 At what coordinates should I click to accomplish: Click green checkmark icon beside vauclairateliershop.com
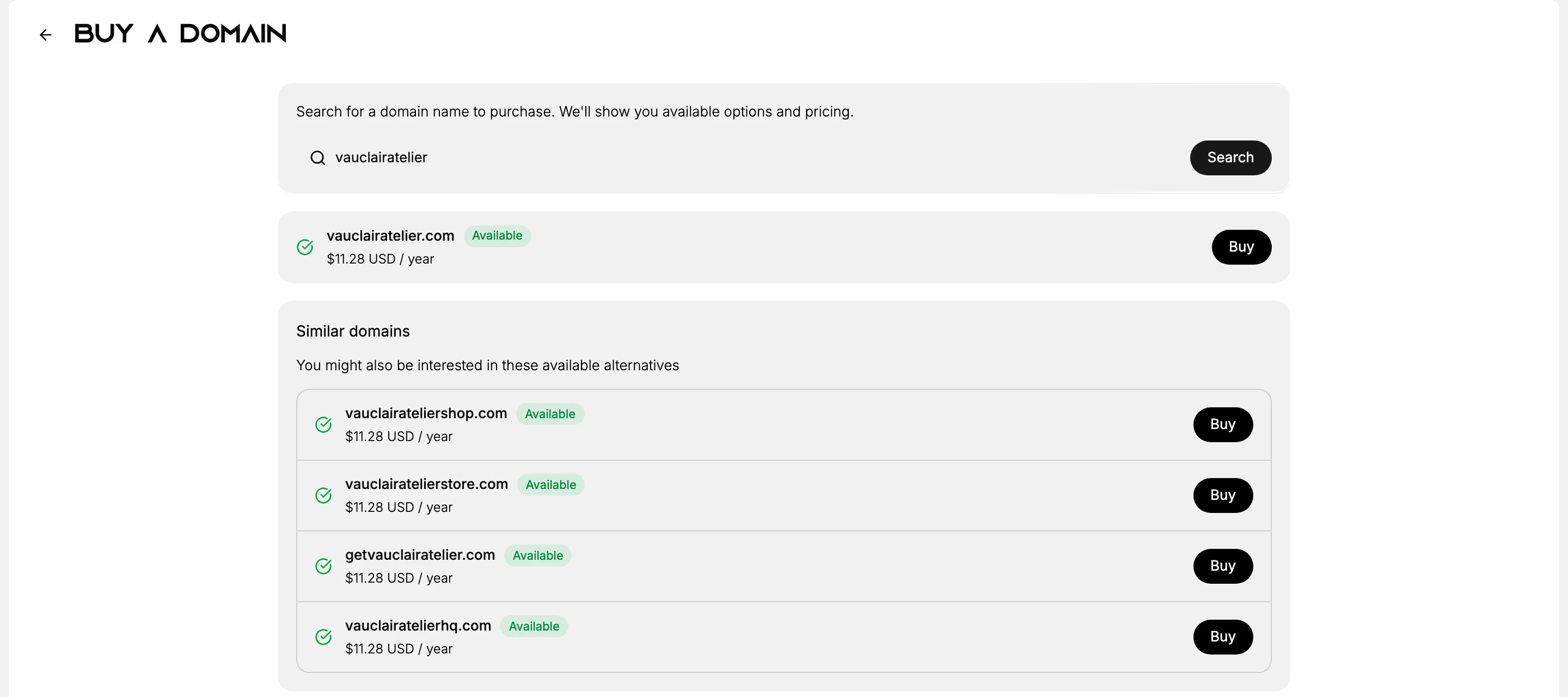pyautogui.click(x=323, y=424)
